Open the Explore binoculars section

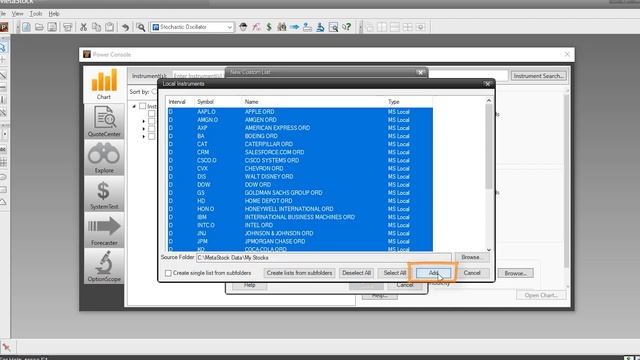tap(104, 158)
